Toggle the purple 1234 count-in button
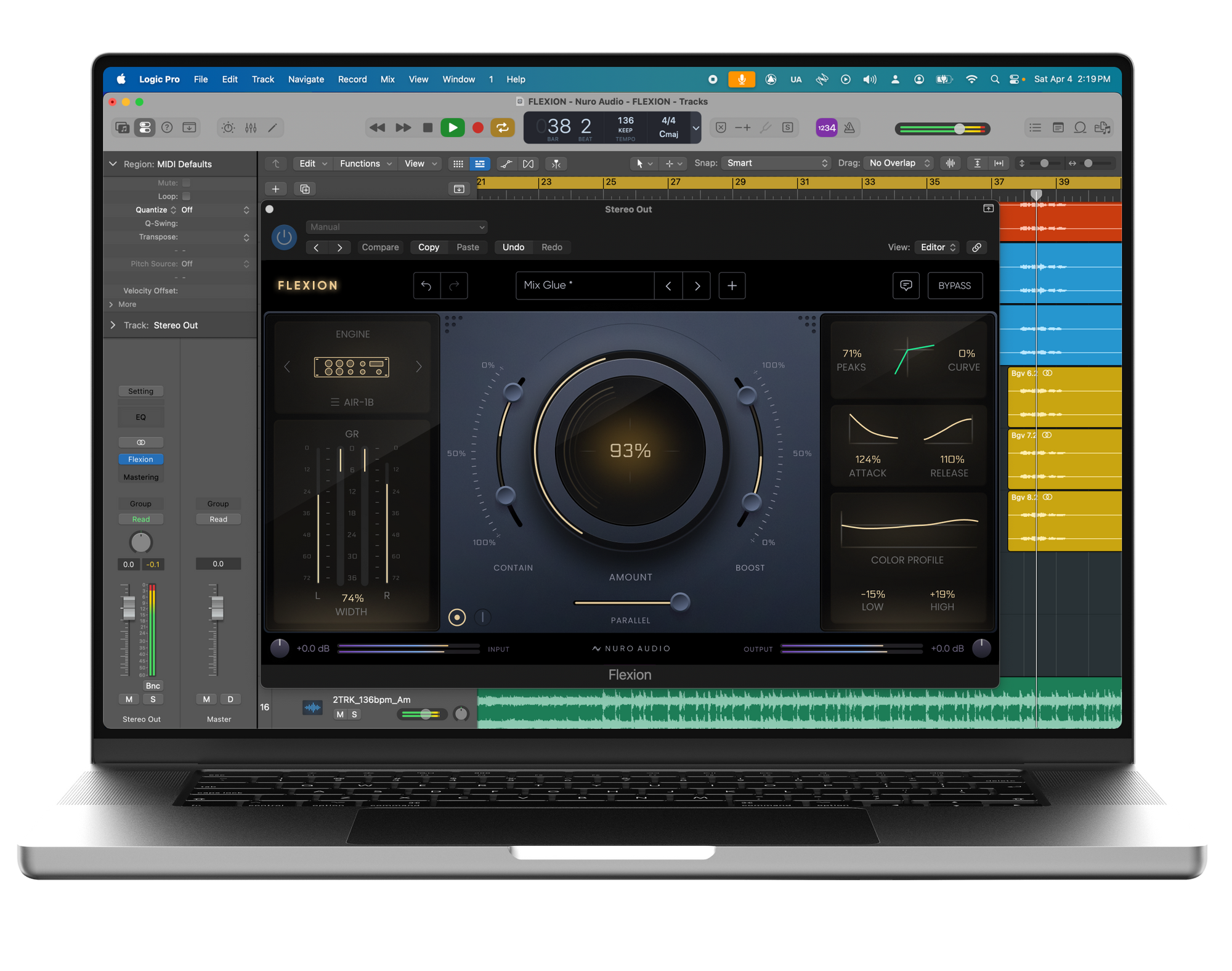 pyautogui.click(x=826, y=128)
